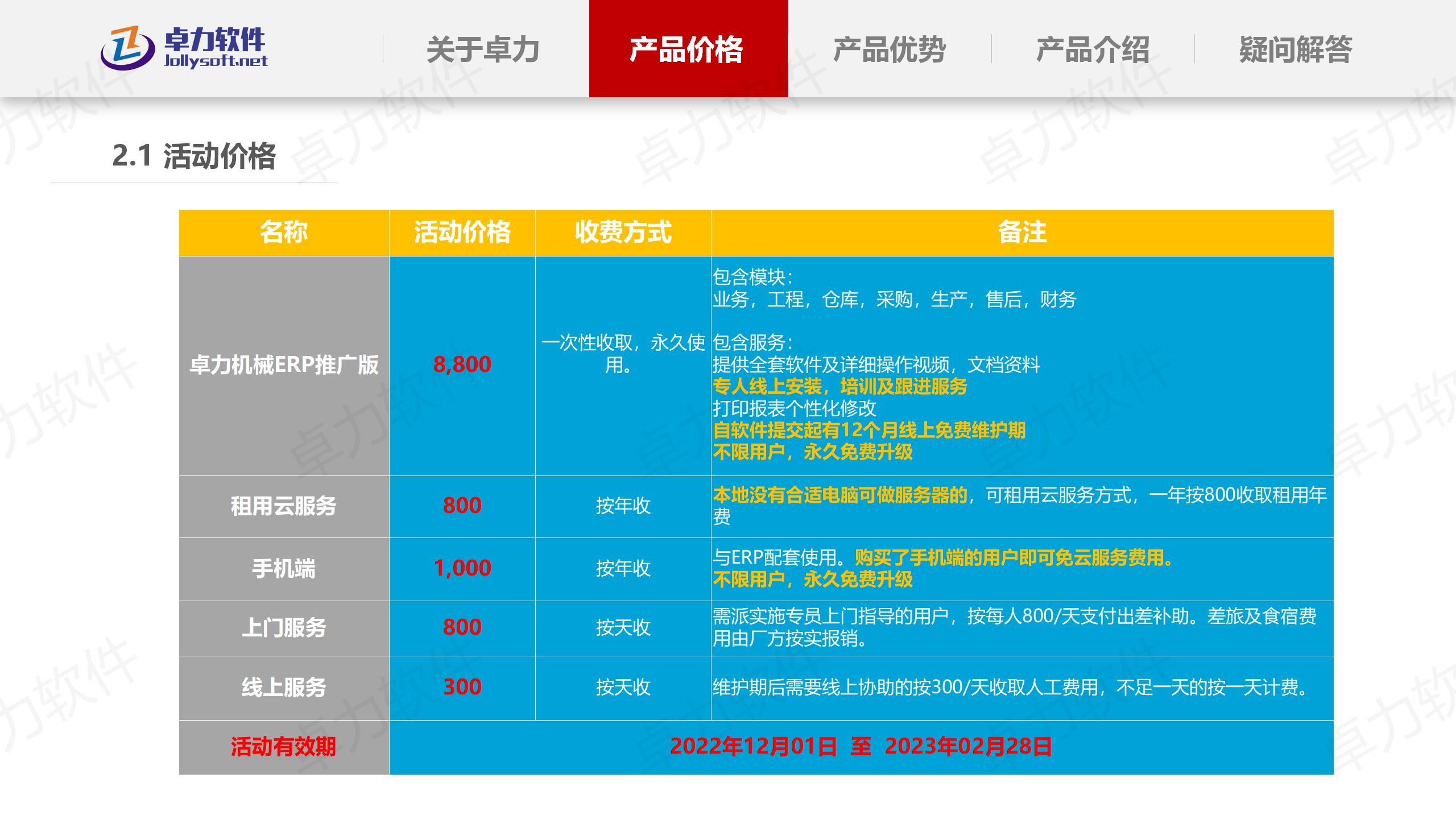This screenshot has width=1456, height=819.
Task: Click the 300 price value
Action: 462,687
